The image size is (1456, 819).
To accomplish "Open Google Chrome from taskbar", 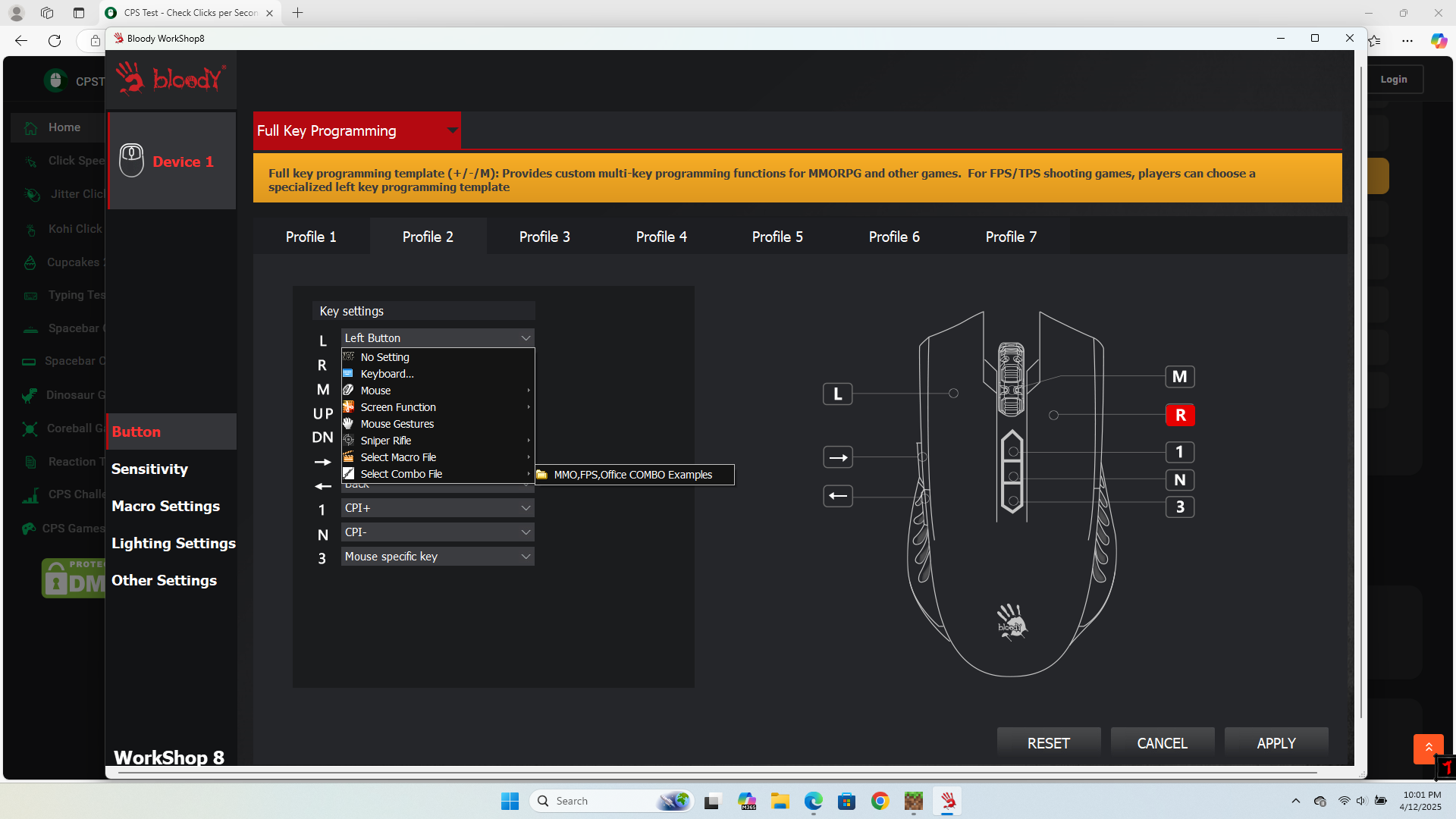I will click(880, 801).
